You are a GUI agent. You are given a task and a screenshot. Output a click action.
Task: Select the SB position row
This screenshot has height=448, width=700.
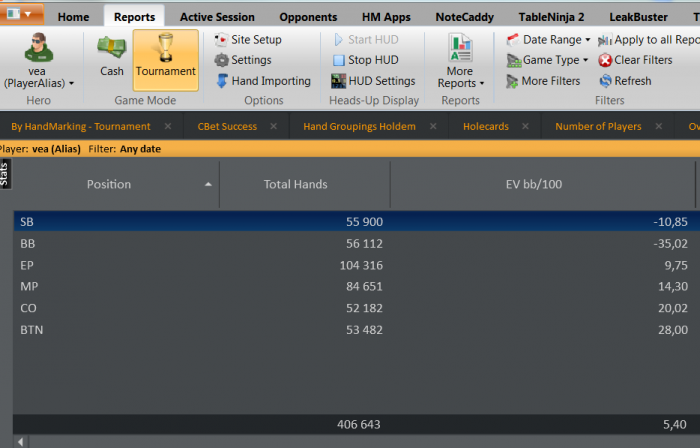[x=356, y=221]
